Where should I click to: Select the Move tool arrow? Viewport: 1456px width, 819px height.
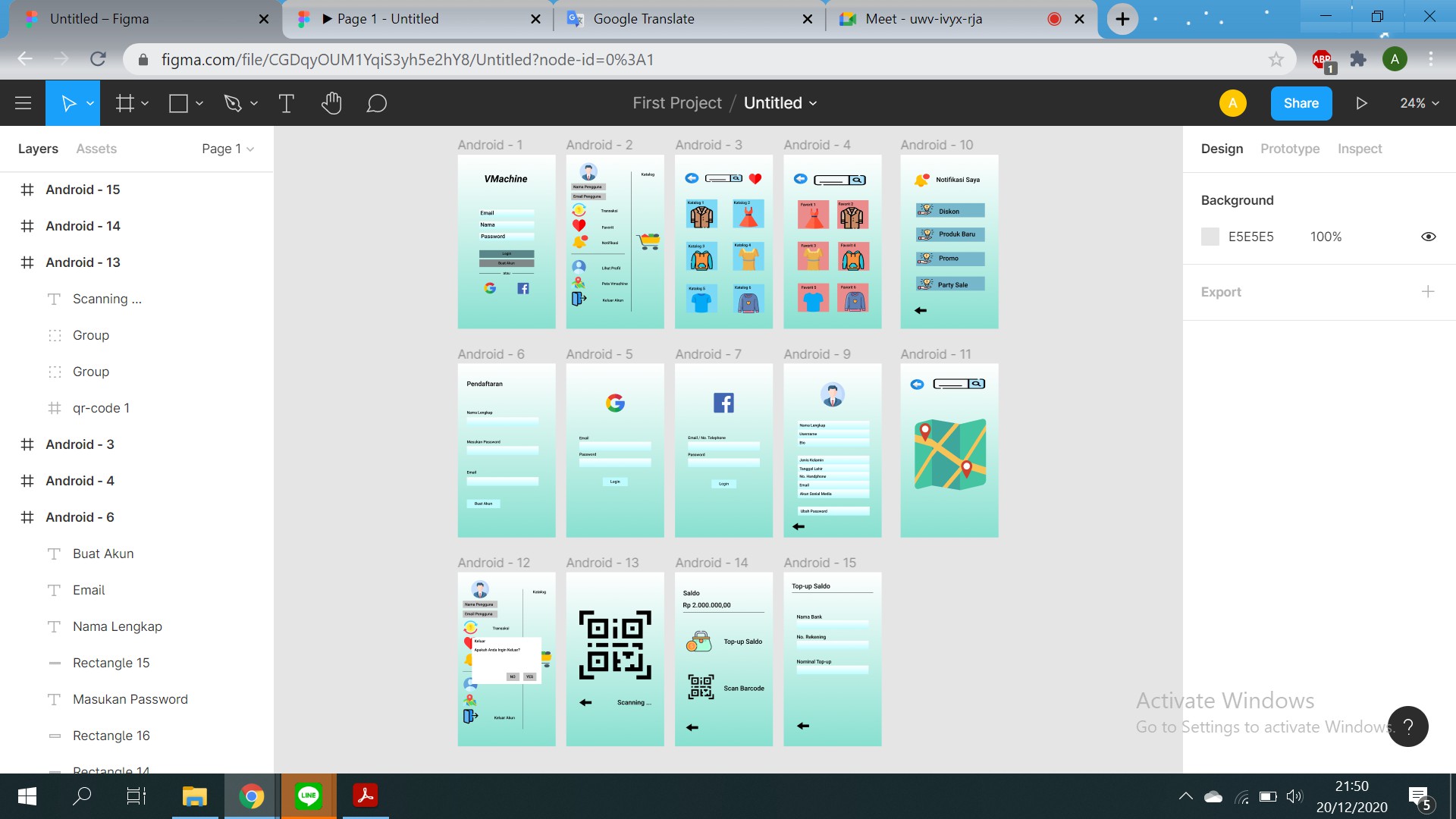pyautogui.click(x=67, y=103)
